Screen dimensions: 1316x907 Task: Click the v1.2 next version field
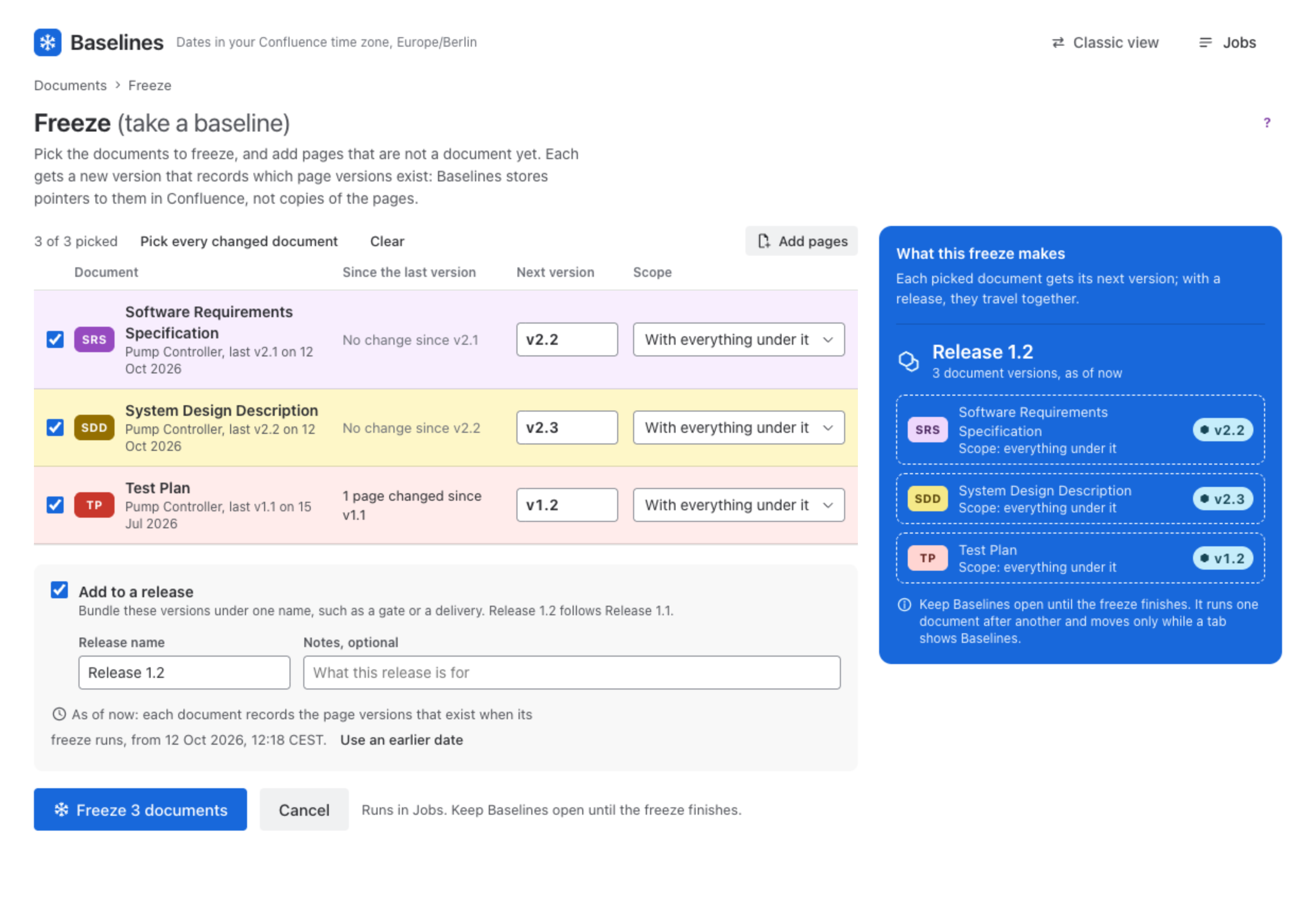point(567,505)
